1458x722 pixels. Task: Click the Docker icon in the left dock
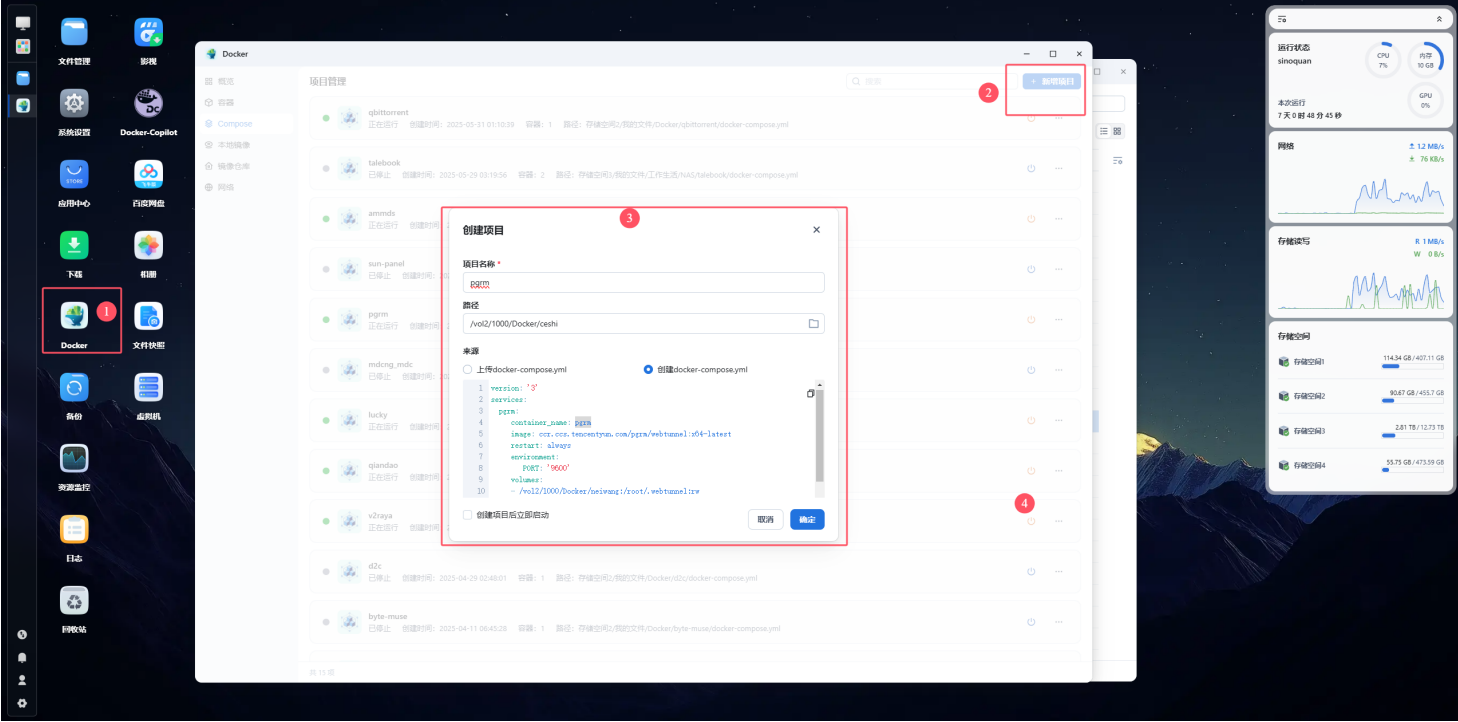[22, 105]
